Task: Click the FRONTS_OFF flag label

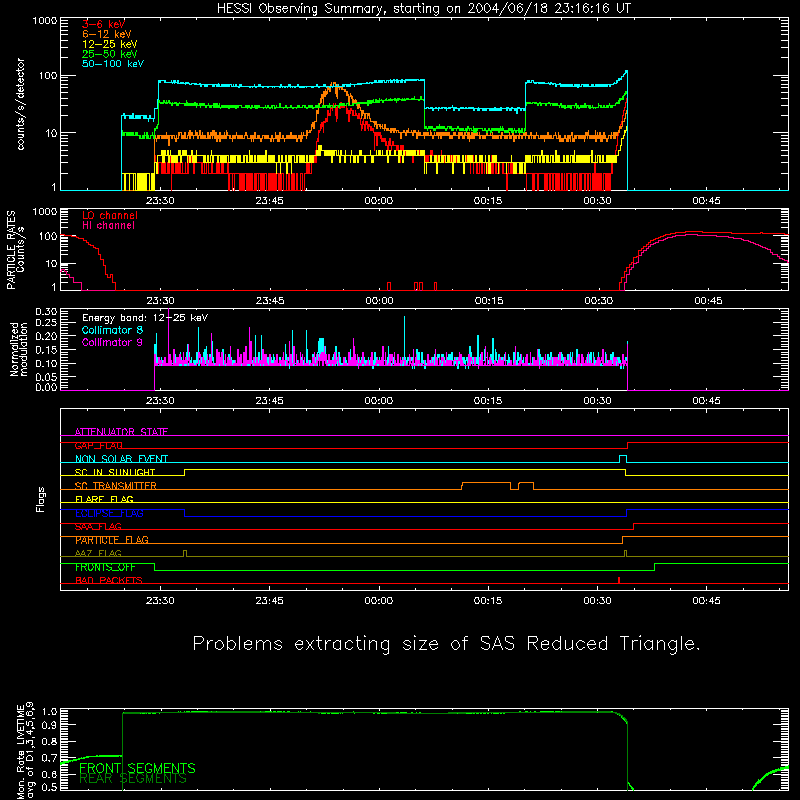Action: pos(105,567)
